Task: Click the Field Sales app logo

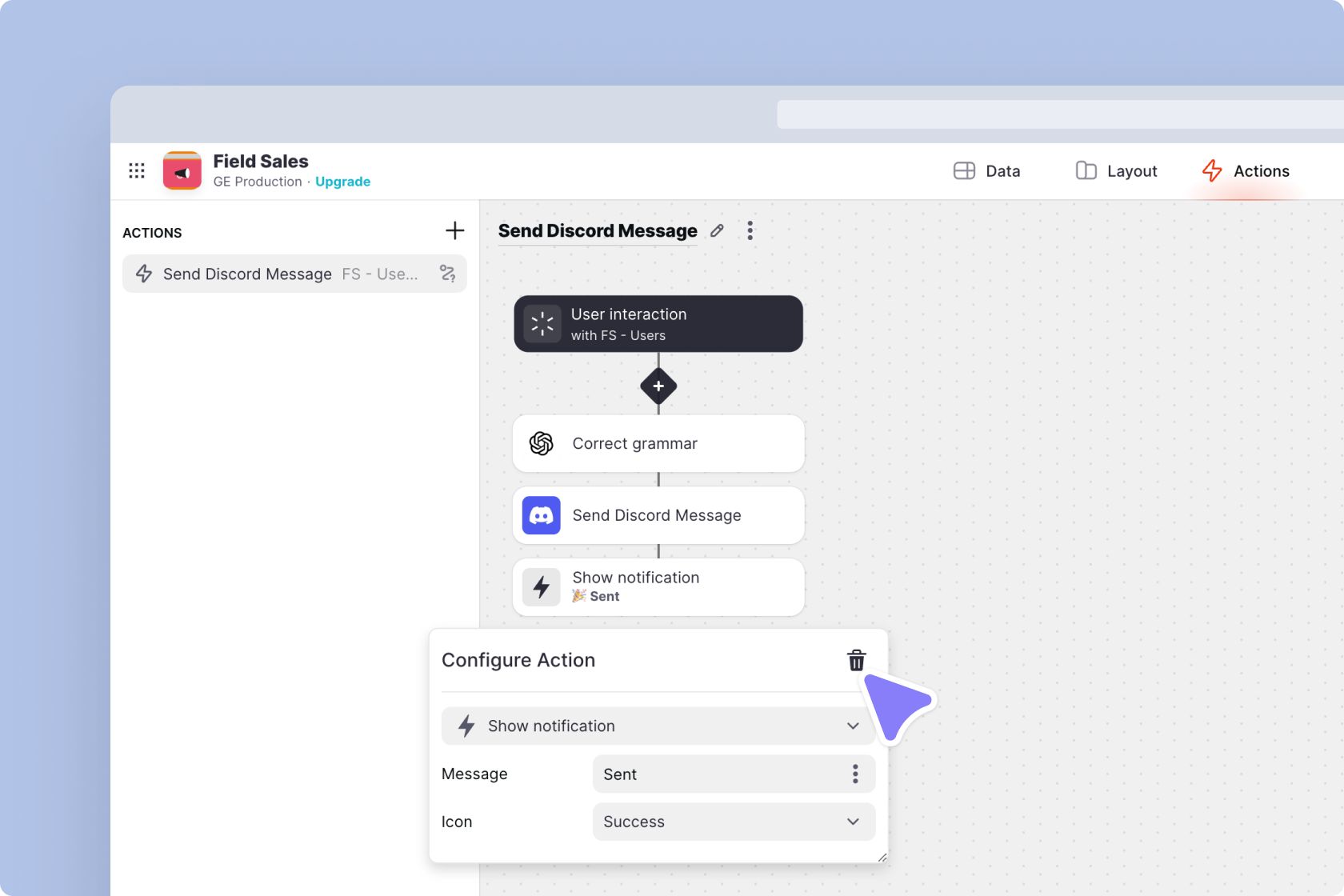Action: pyautogui.click(x=182, y=170)
